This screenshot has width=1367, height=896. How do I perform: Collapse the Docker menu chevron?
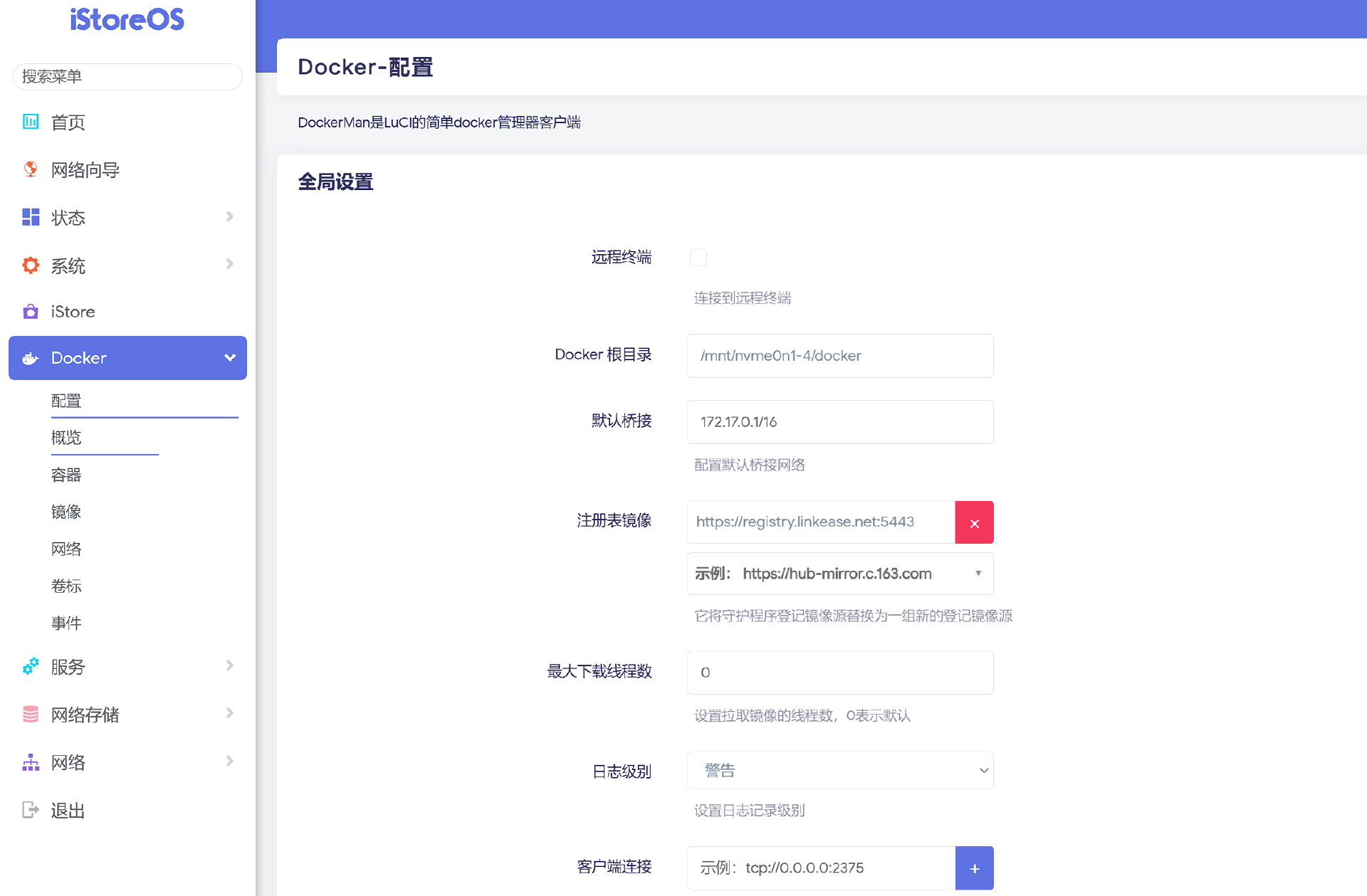[x=230, y=358]
